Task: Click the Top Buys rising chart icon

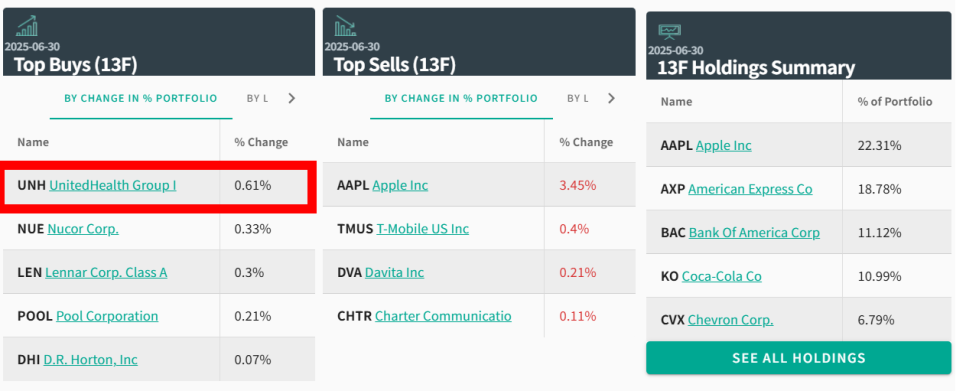Action: [27, 26]
